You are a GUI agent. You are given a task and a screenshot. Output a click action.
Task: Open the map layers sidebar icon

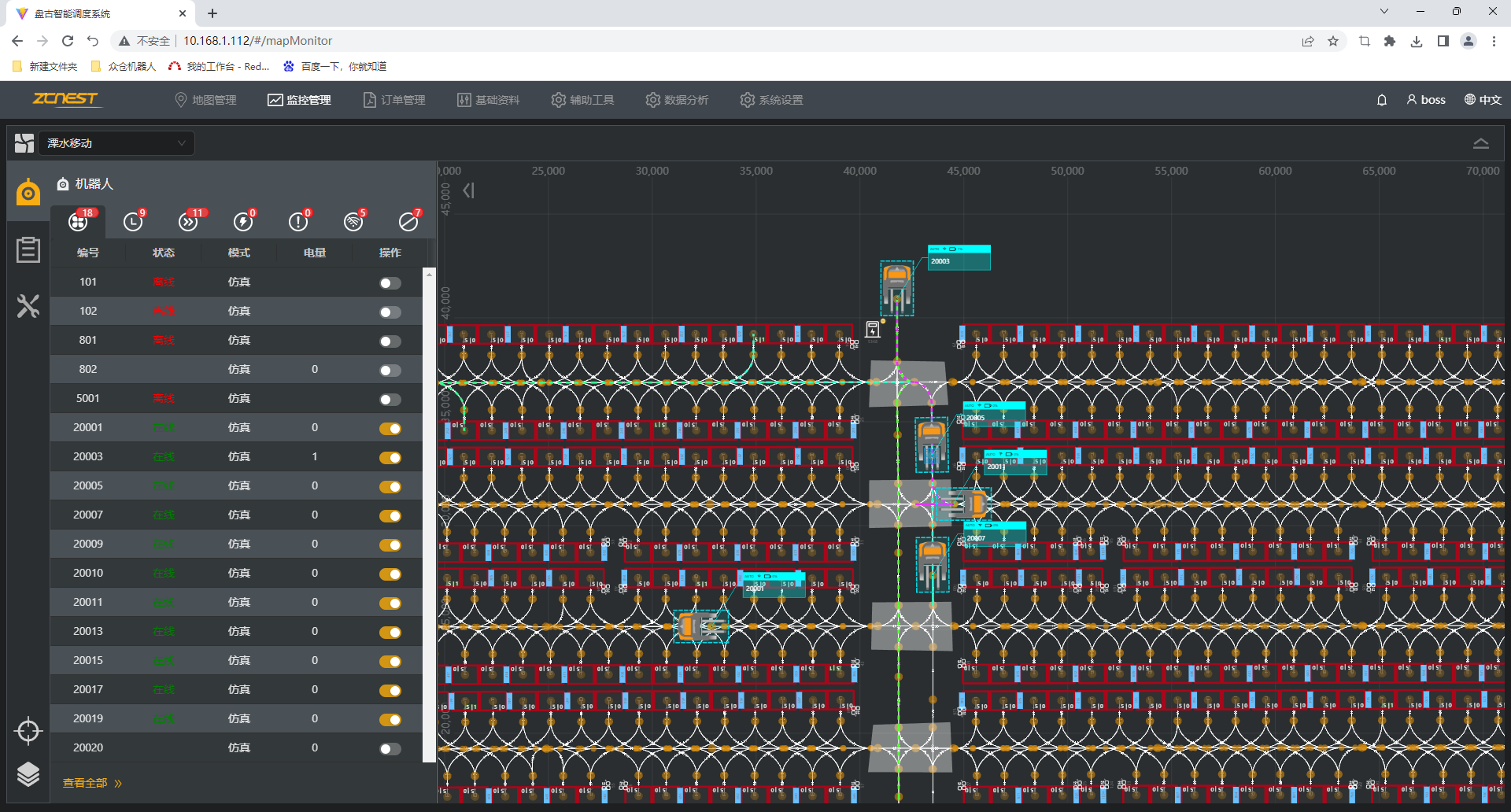(x=28, y=774)
